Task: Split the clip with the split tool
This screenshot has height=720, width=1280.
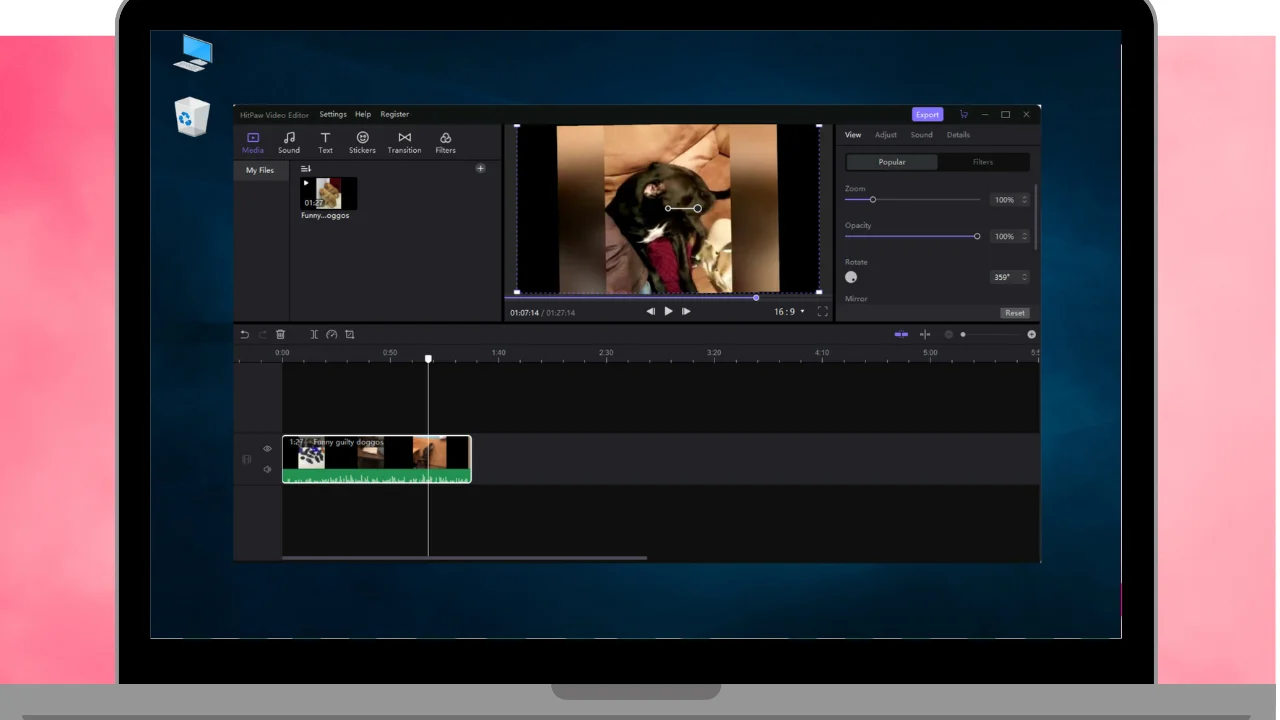Action: click(314, 334)
